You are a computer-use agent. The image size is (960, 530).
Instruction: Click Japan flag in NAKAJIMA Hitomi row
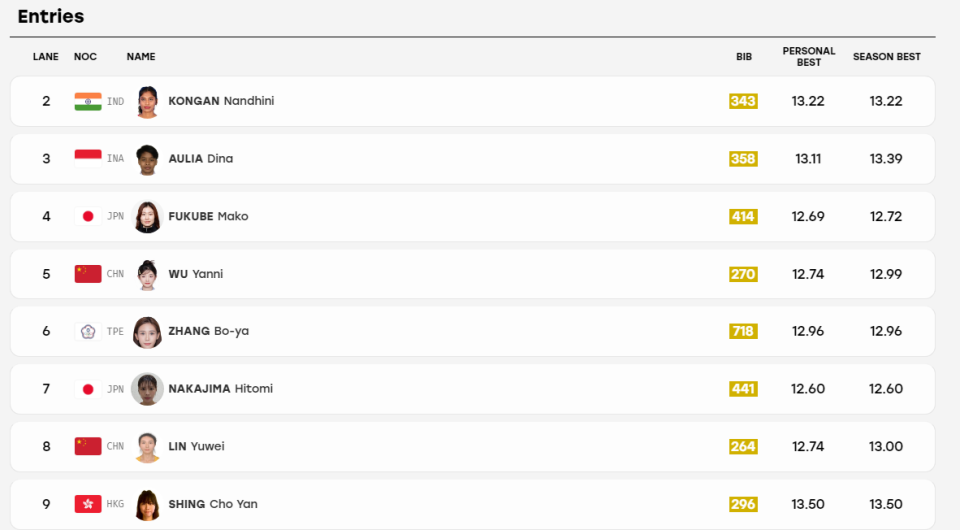(88, 389)
